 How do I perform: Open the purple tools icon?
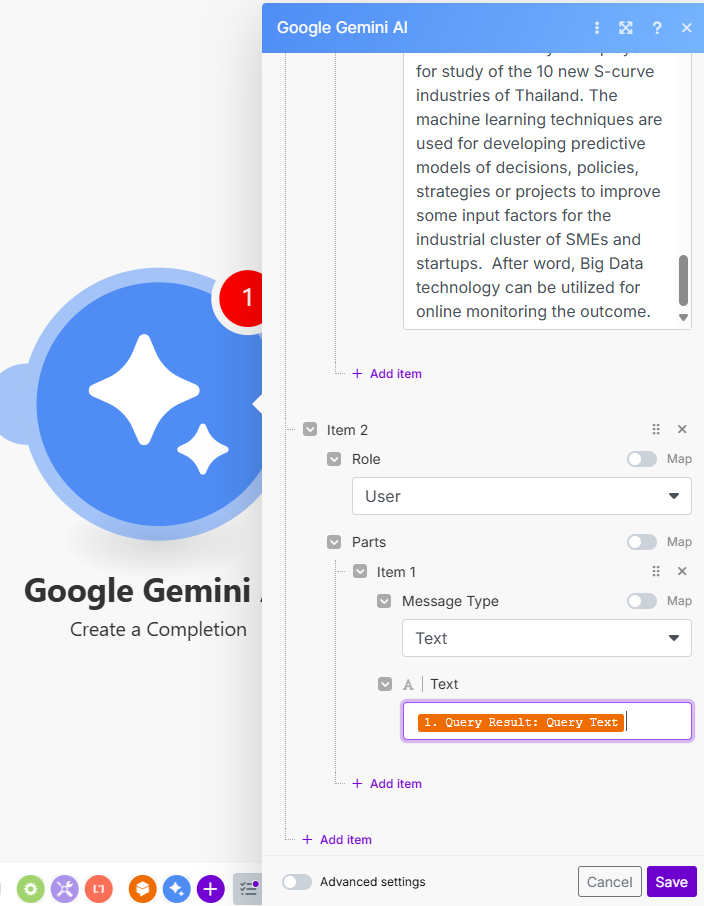click(x=65, y=888)
